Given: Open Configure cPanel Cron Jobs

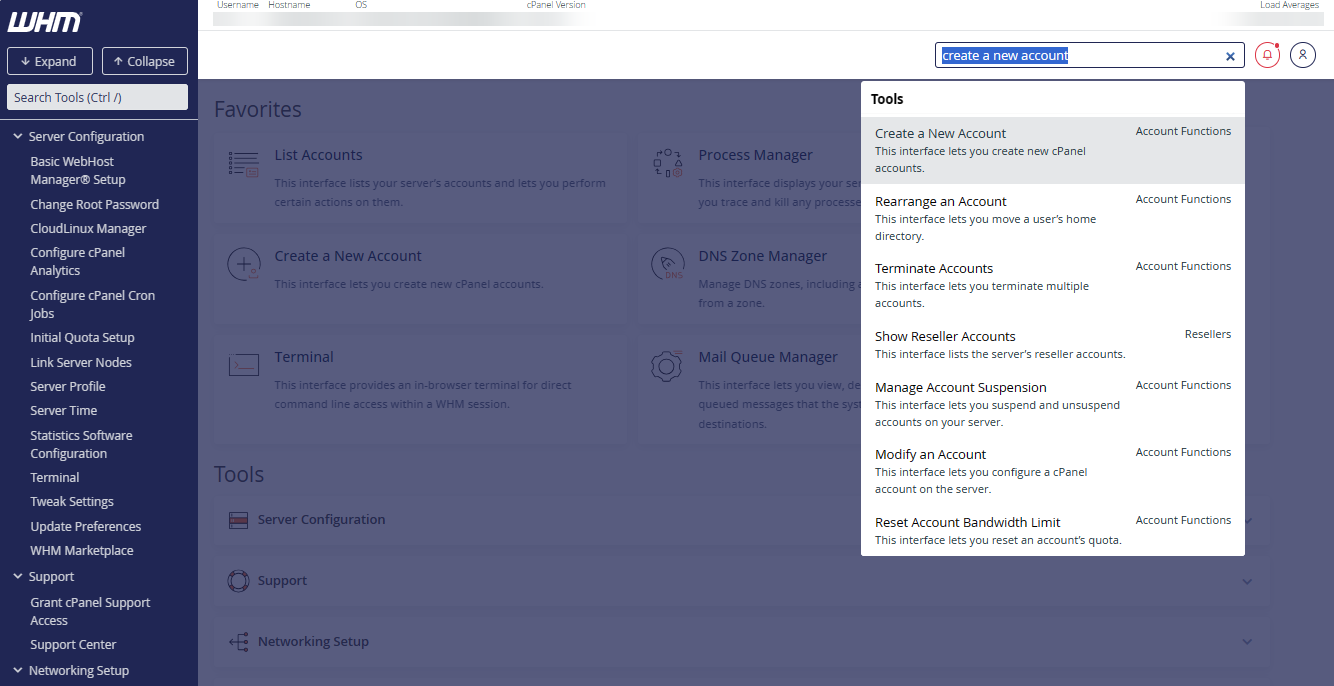Looking at the screenshot, I should click(93, 305).
